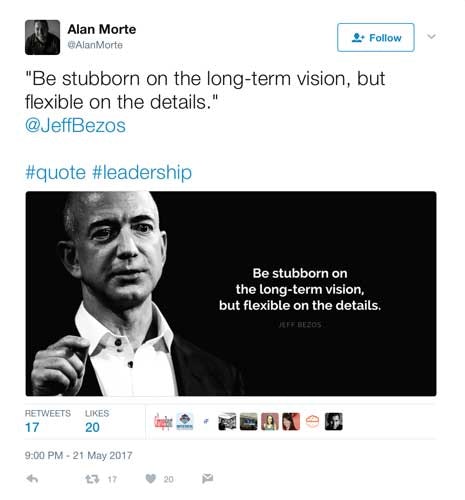Like the tweet with heart icon
This screenshot has width=465, height=500.
click(151, 479)
